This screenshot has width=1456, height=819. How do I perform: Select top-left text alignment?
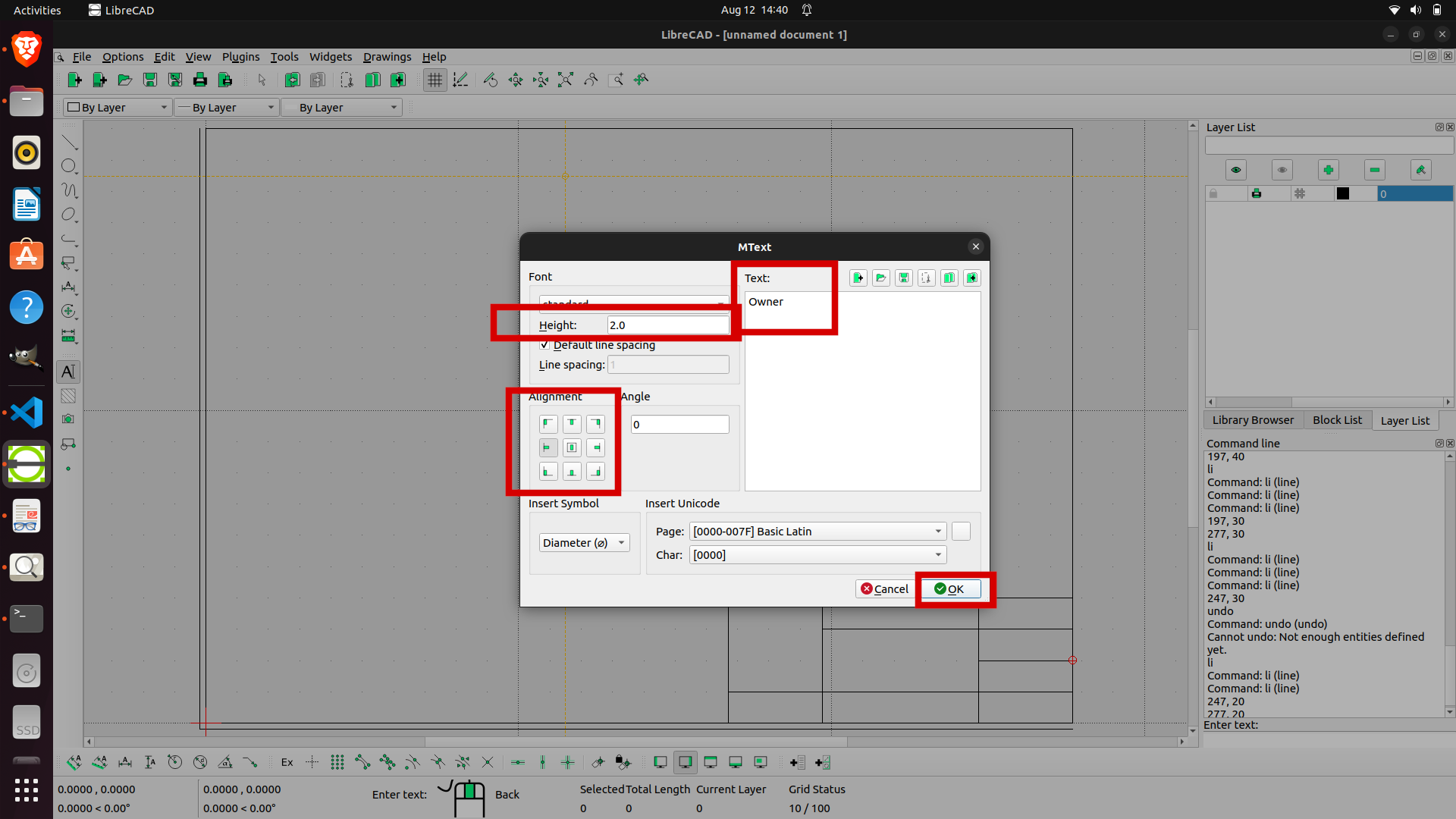(x=548, y=424)
